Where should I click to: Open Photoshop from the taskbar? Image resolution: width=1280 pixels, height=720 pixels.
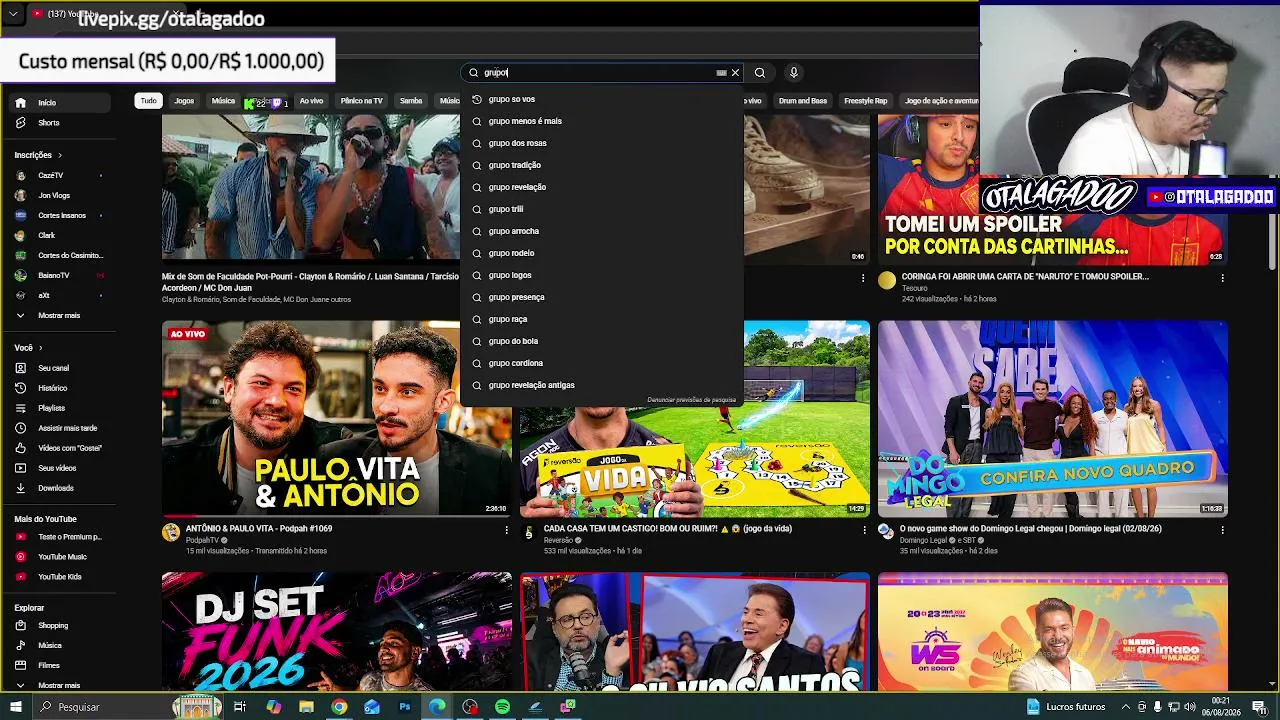pos(405,707)
